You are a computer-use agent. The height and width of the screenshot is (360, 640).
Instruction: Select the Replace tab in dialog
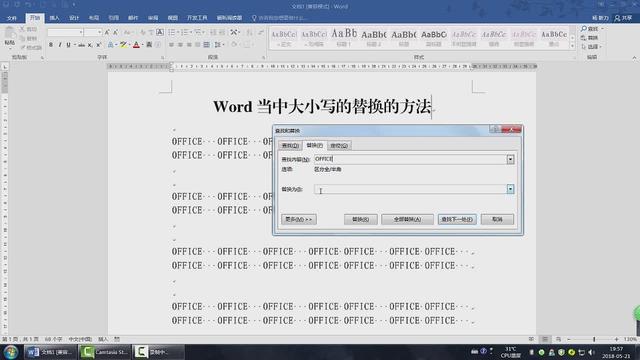pos(315,145)
